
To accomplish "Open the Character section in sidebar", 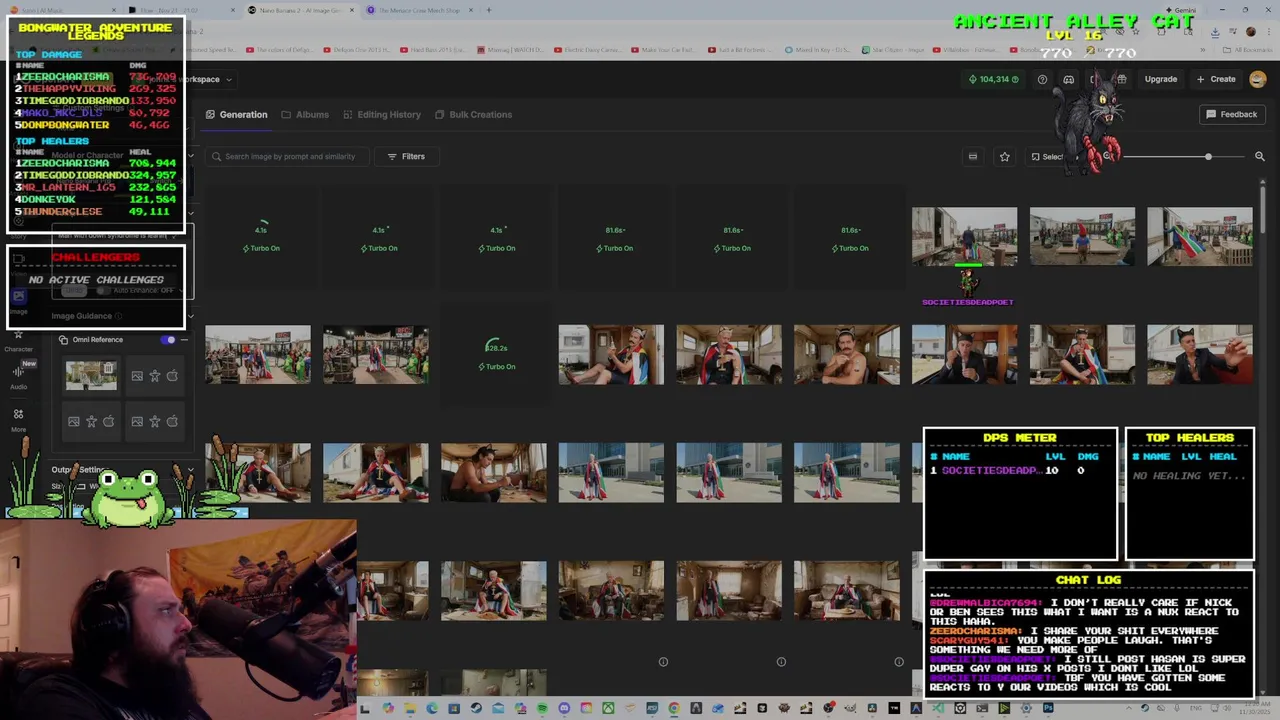I will point(18,340).
